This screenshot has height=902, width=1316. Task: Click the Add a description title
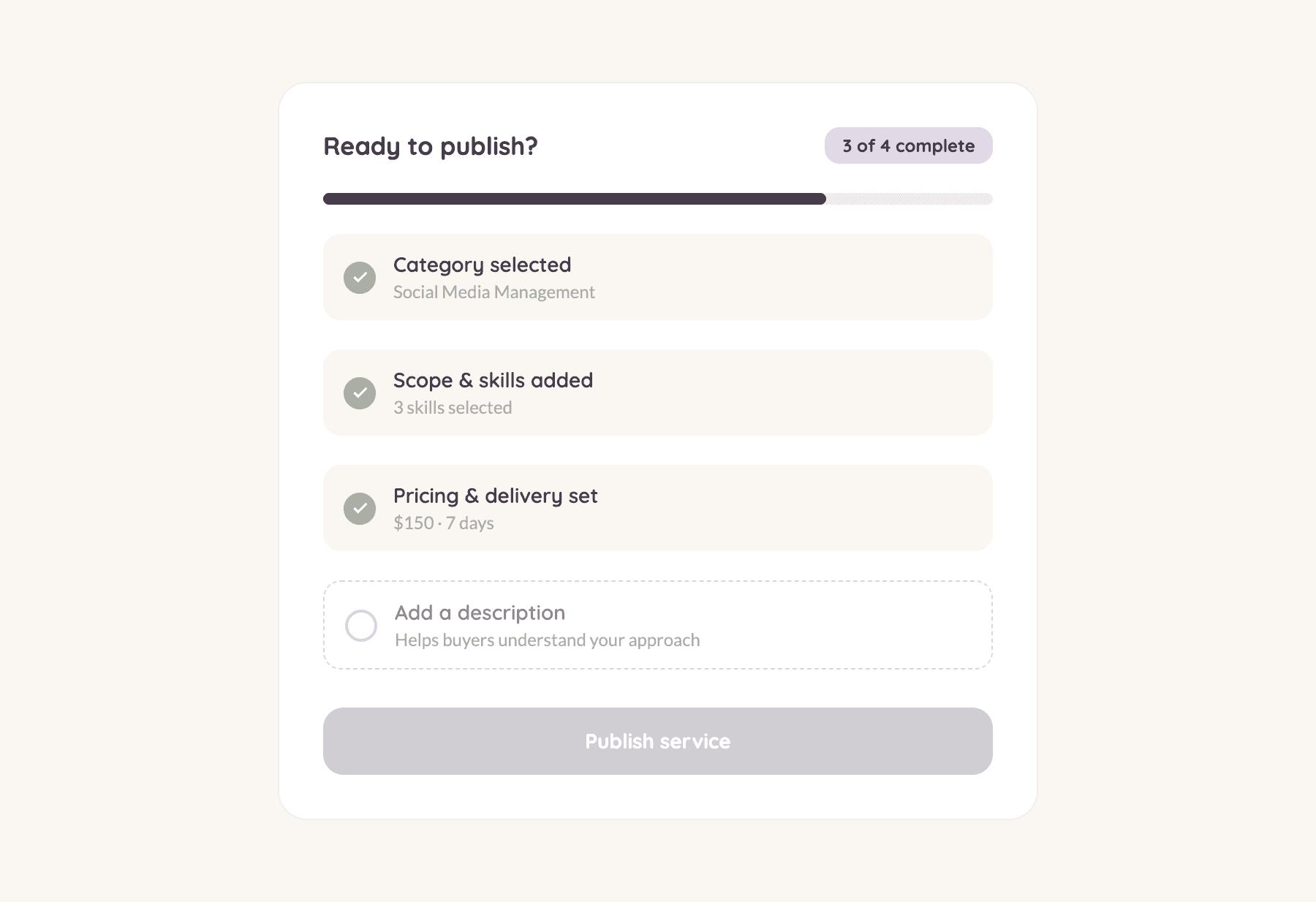480,613
